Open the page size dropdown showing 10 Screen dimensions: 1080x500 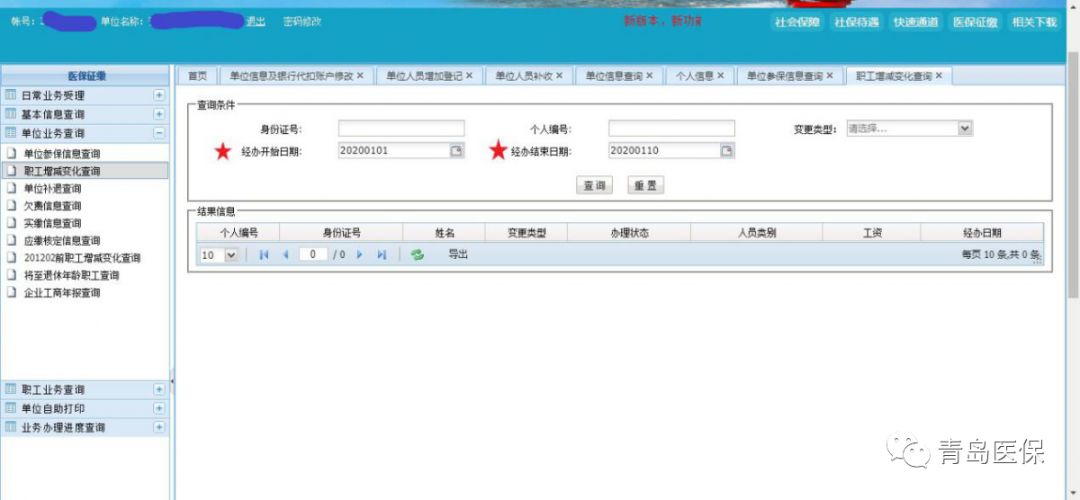click(x=232, y=255)
